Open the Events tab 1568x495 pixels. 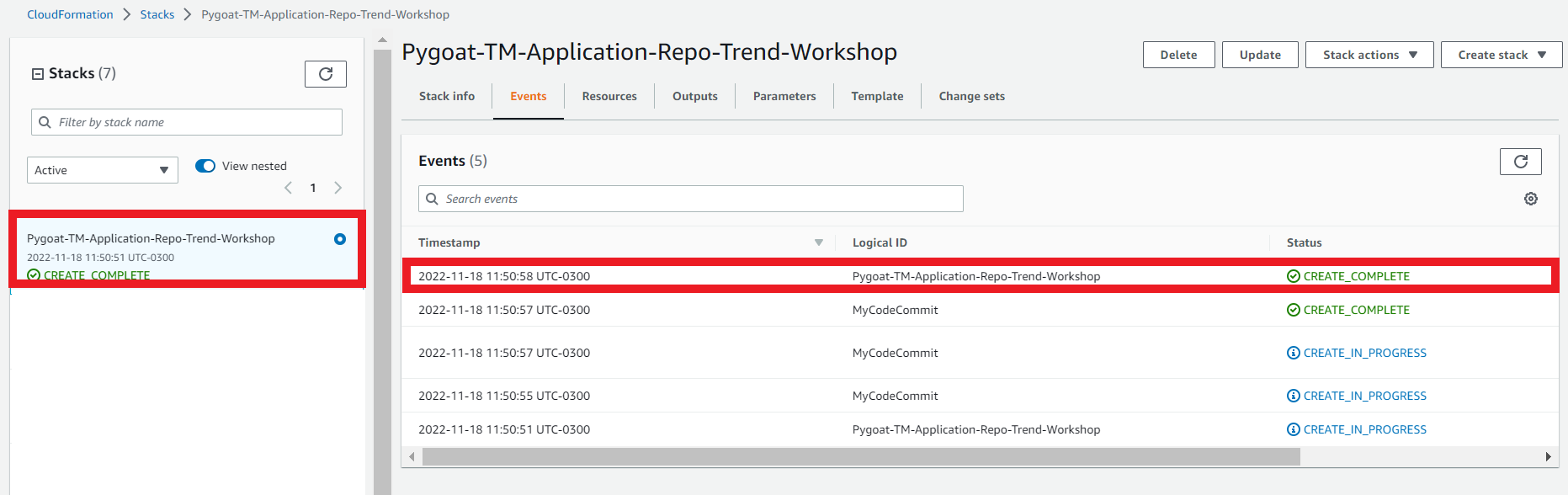point(529,96)
